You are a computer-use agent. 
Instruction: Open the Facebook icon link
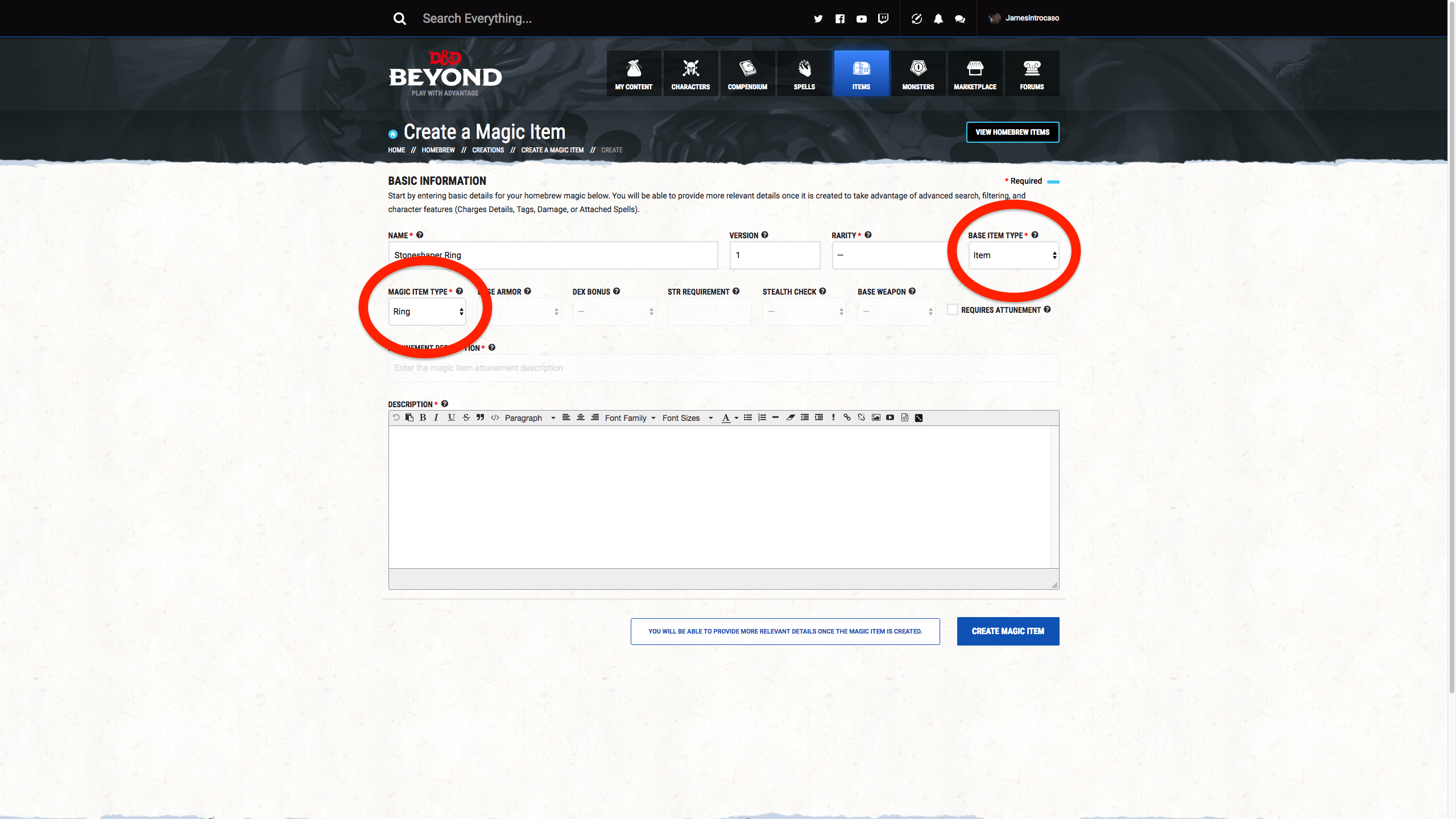coord(840,19)
